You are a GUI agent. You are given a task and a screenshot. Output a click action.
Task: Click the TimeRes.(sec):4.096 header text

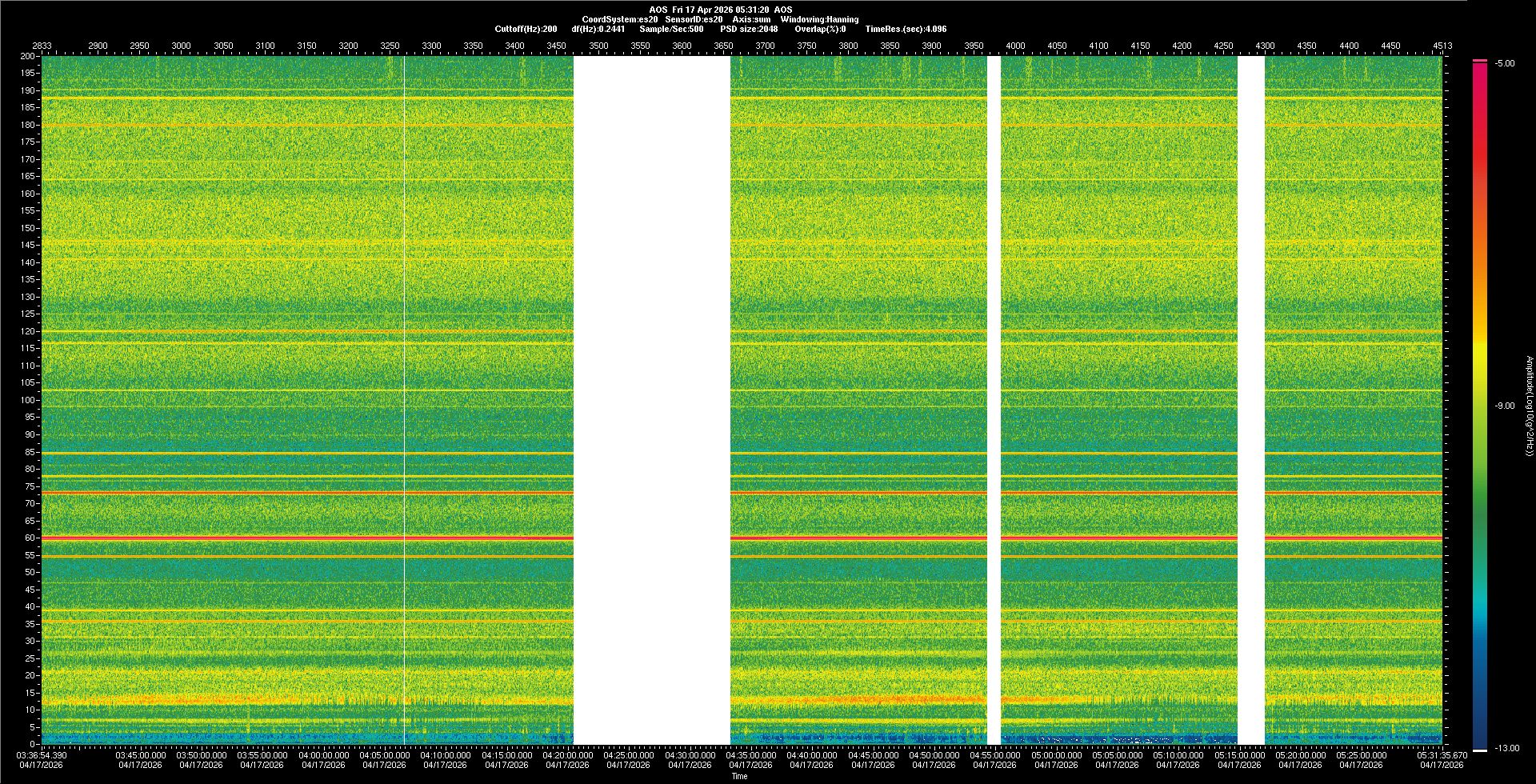[x=906, y=29]
